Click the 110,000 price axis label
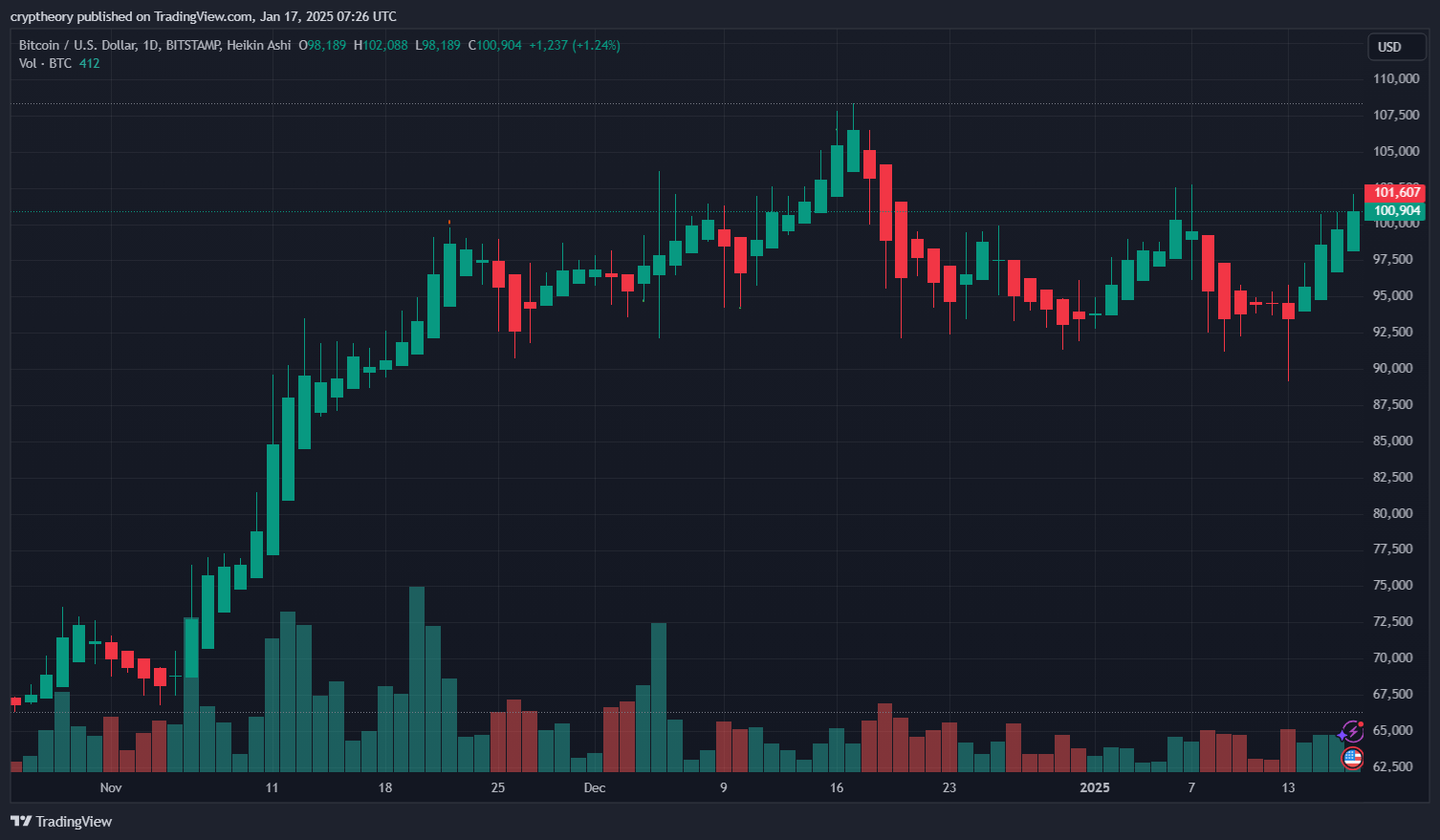 coord(1396,78)
